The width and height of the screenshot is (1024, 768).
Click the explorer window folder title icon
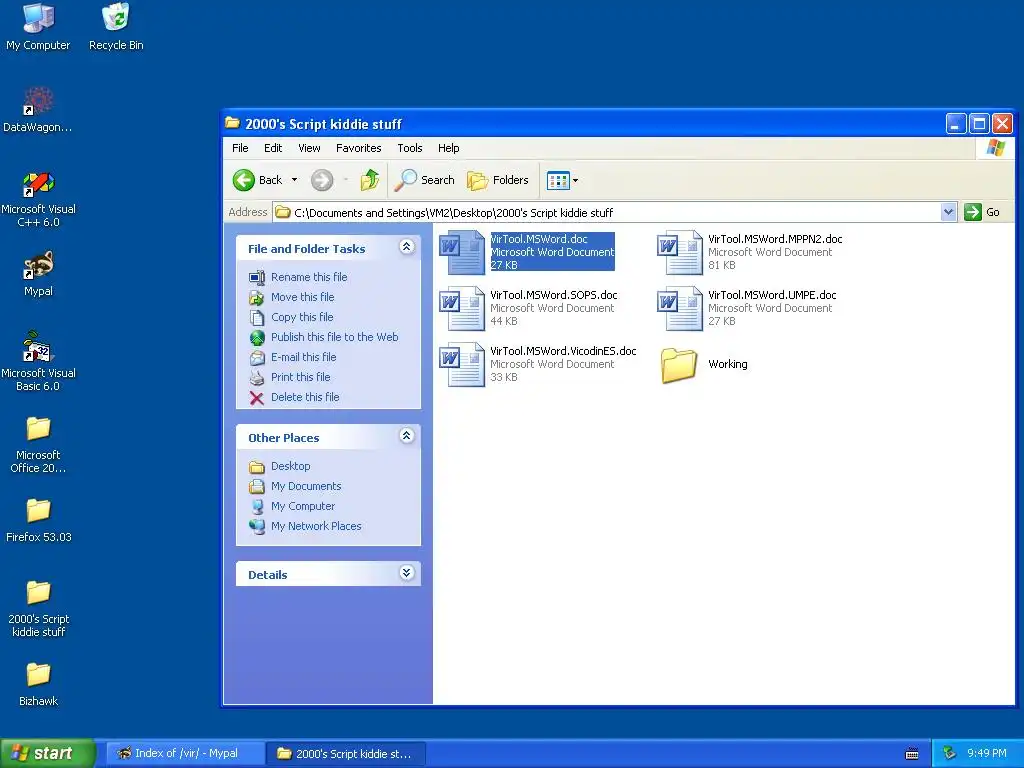(232, 123)
